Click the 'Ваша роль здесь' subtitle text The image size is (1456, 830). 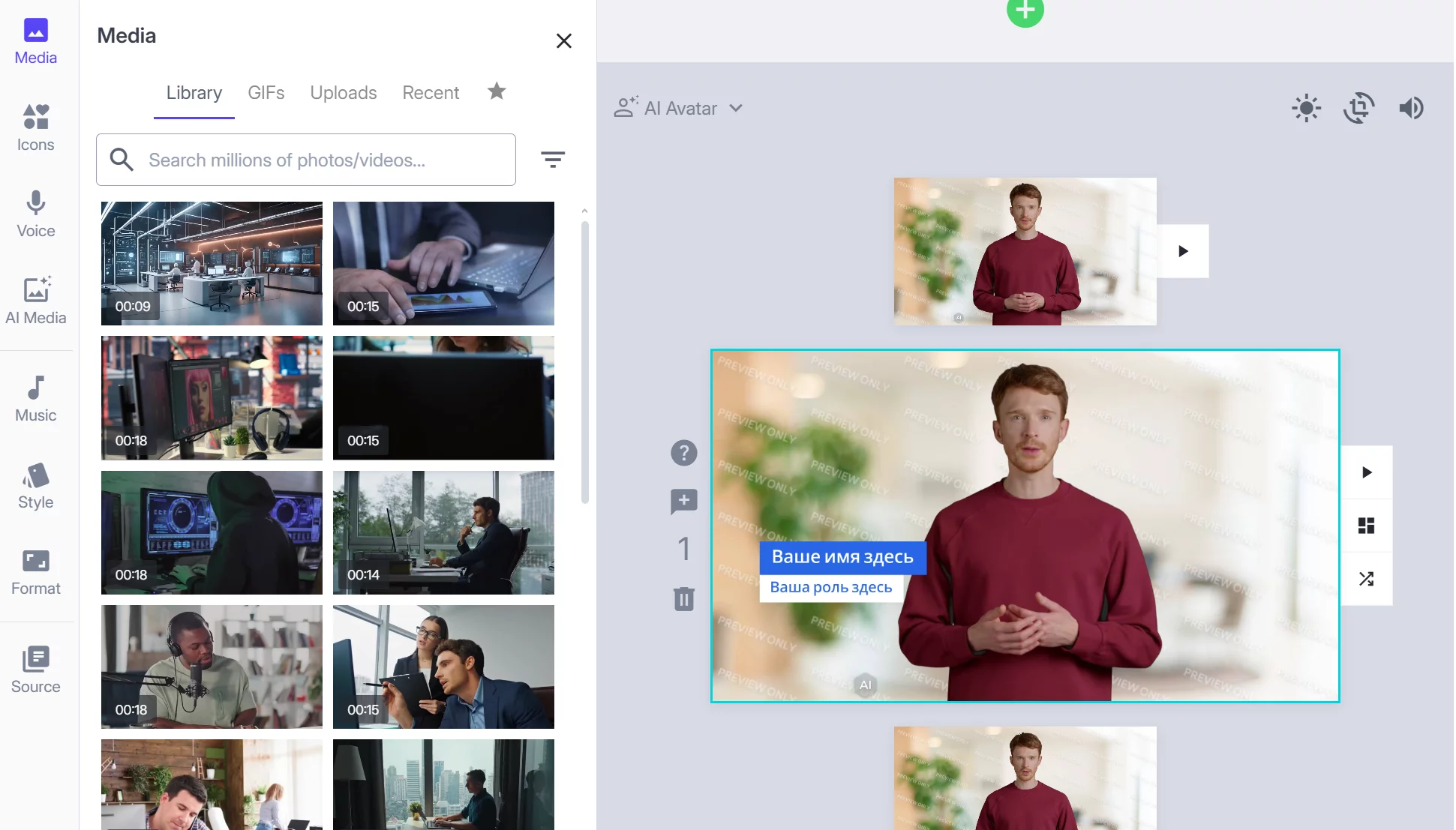point(831,587)
